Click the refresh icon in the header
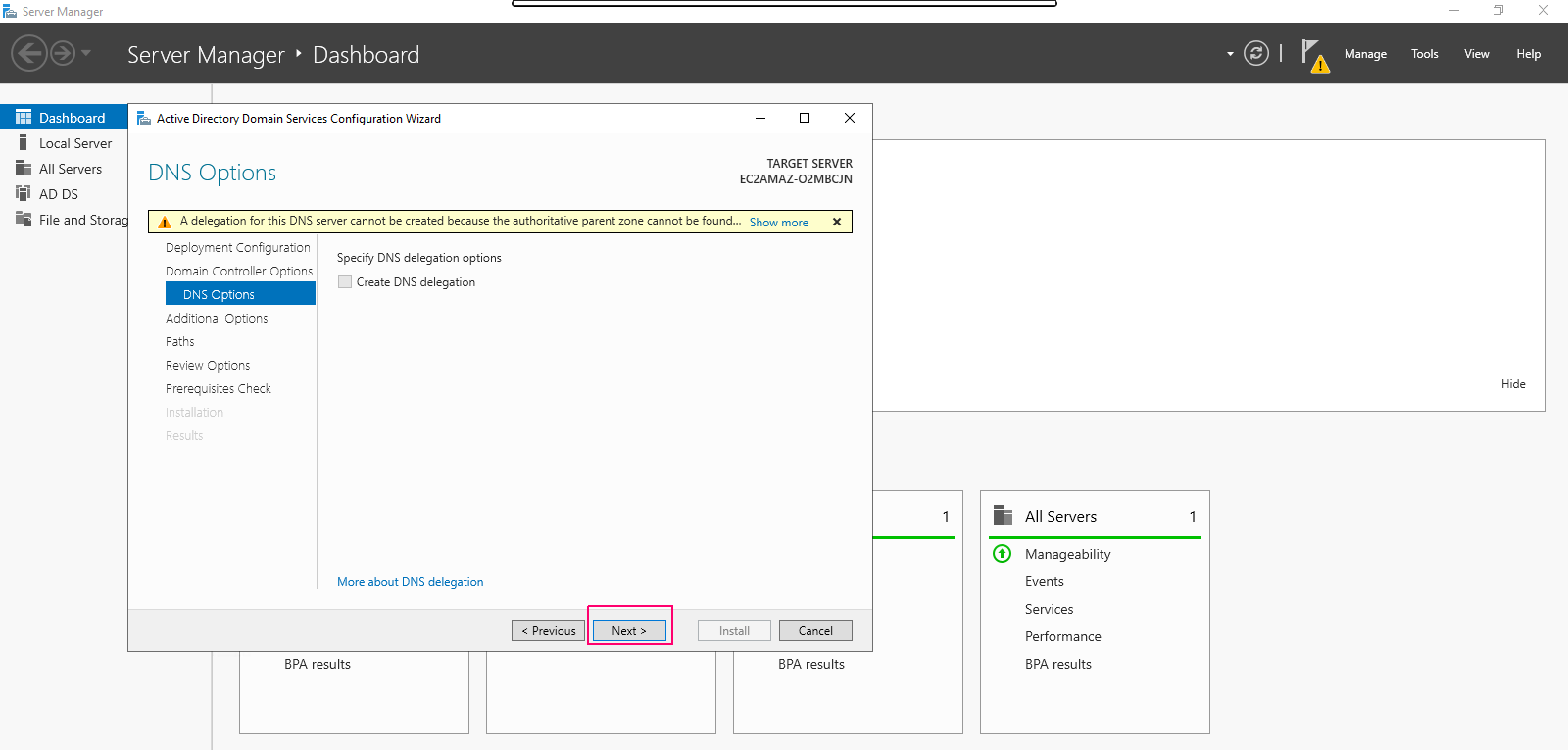This screenshot has width=1568, height=750. tap(1256, 53)
